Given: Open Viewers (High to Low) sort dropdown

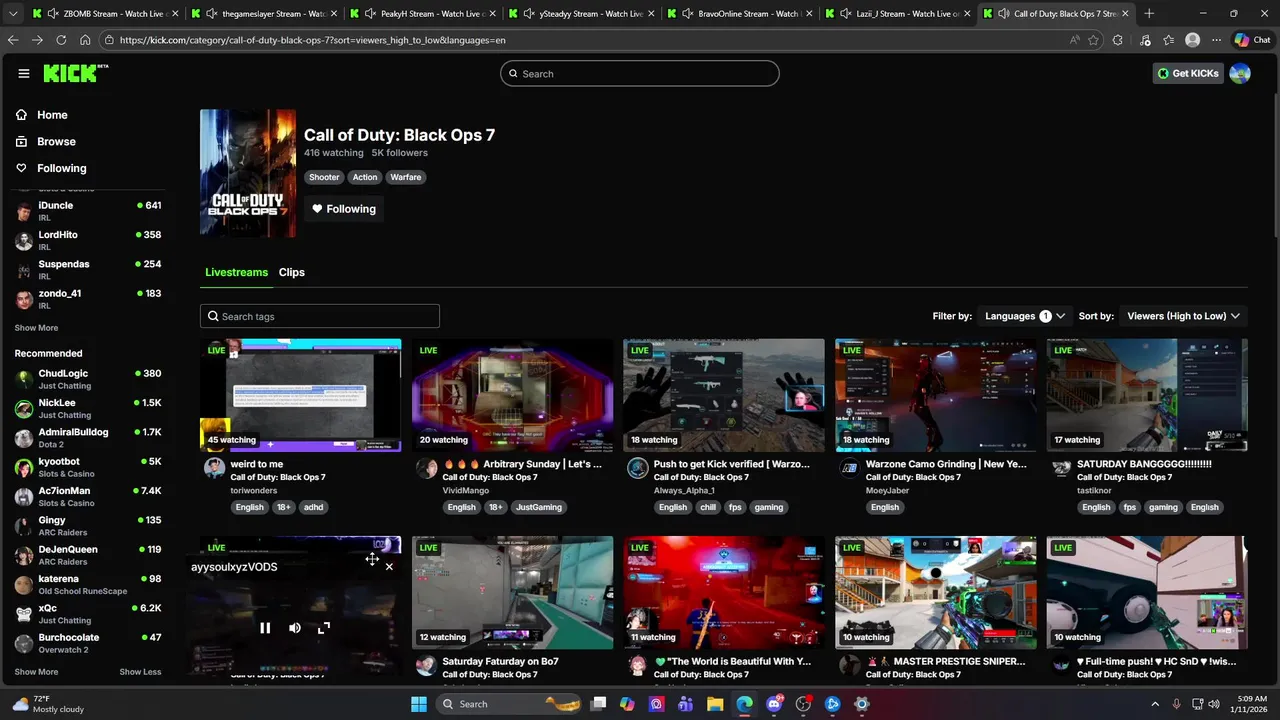Looking at the screenshot, I should [x=1183, y=316].
